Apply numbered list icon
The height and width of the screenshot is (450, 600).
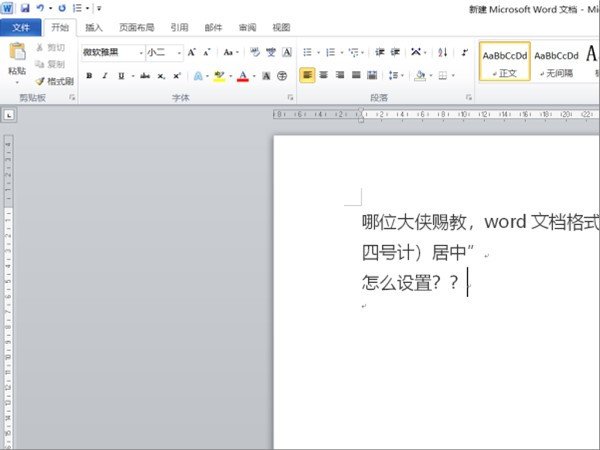coord(330,52)
